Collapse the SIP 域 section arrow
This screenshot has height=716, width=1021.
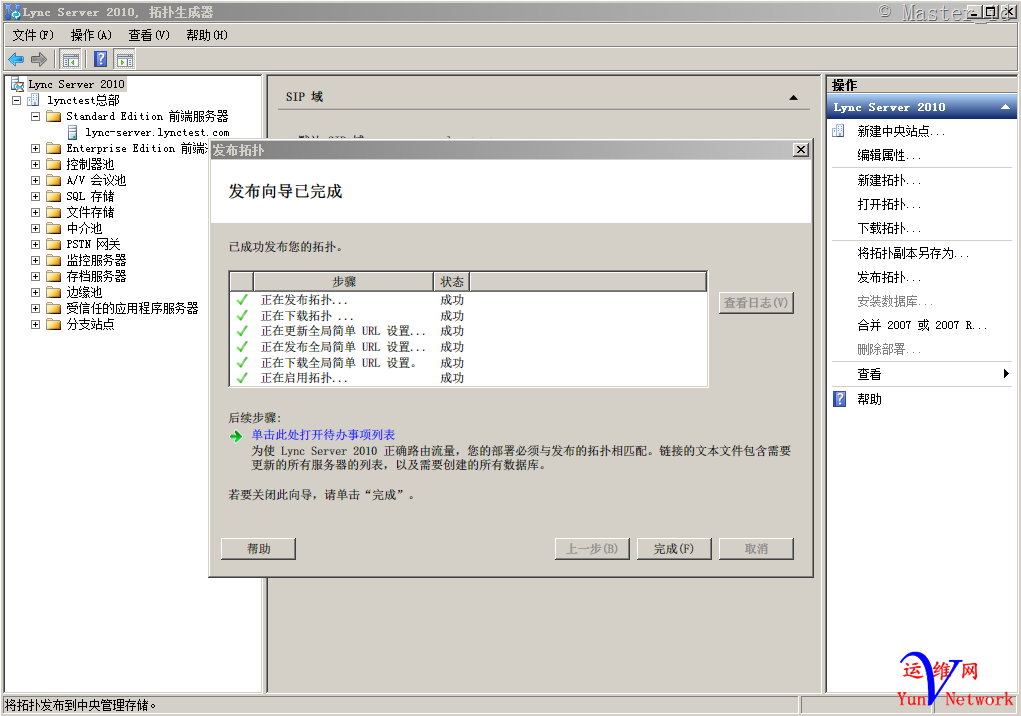(793, 98)
